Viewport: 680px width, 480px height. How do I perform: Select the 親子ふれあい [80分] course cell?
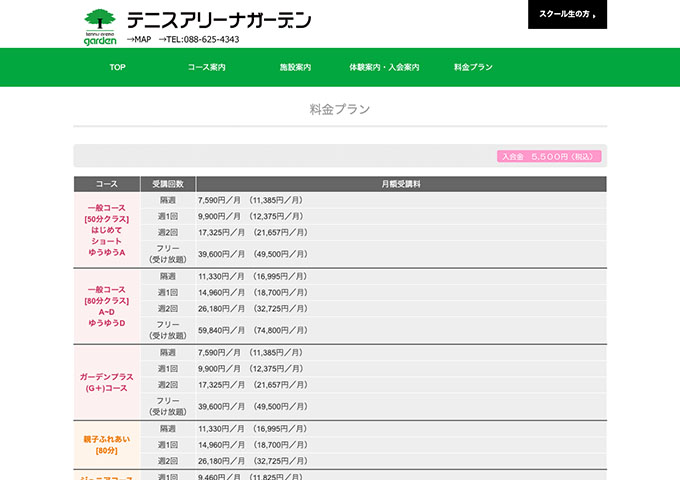[107, 444]
